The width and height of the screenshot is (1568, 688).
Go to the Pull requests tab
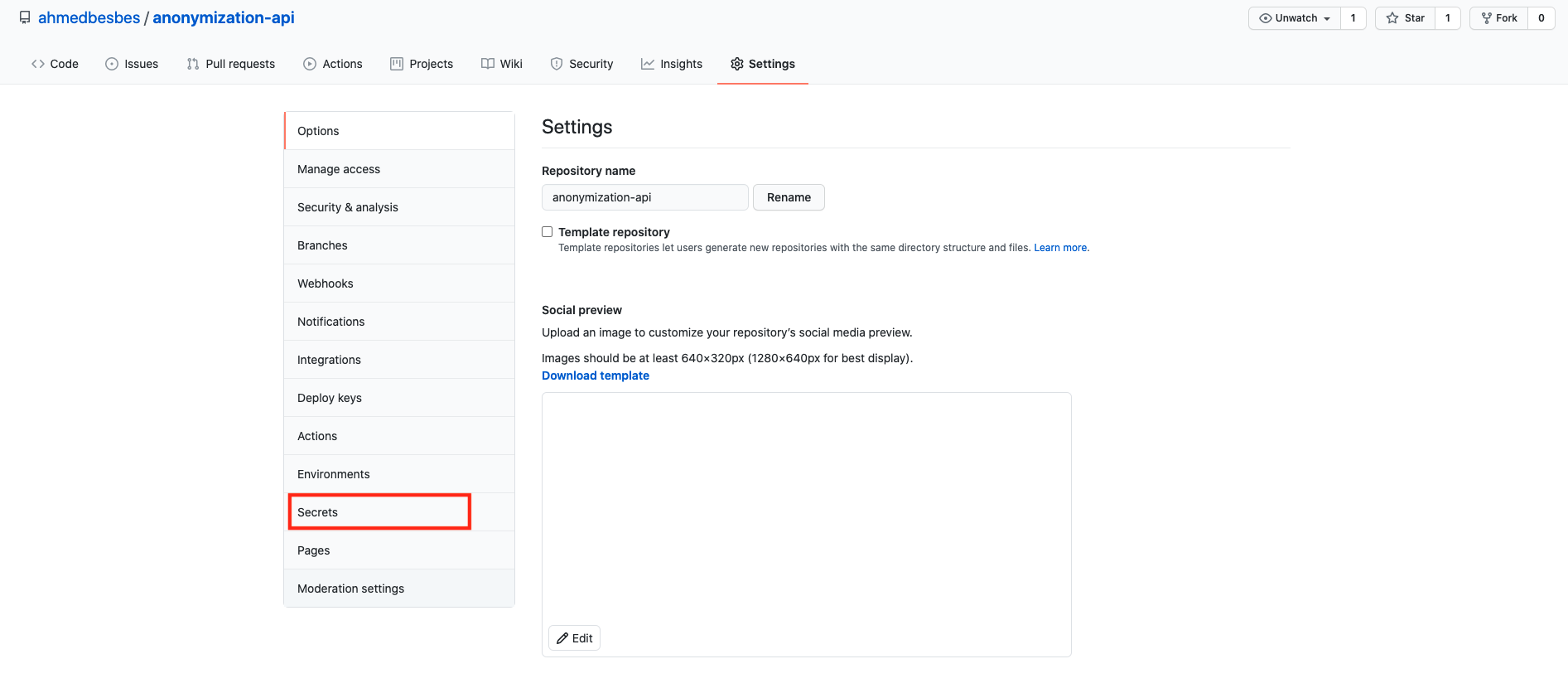(x=231, y=64)
